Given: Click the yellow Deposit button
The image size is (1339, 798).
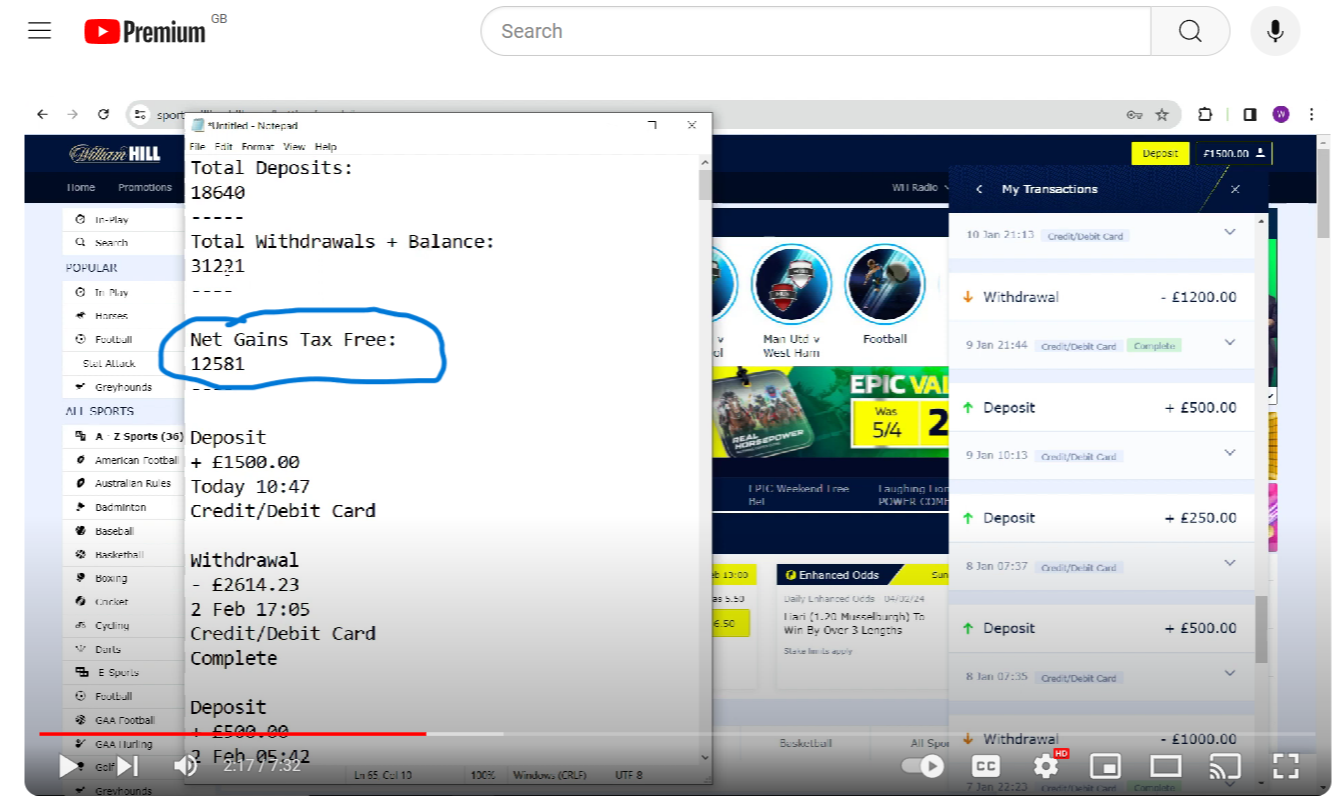Looking at the screenshot, I should pos(1160,153).
